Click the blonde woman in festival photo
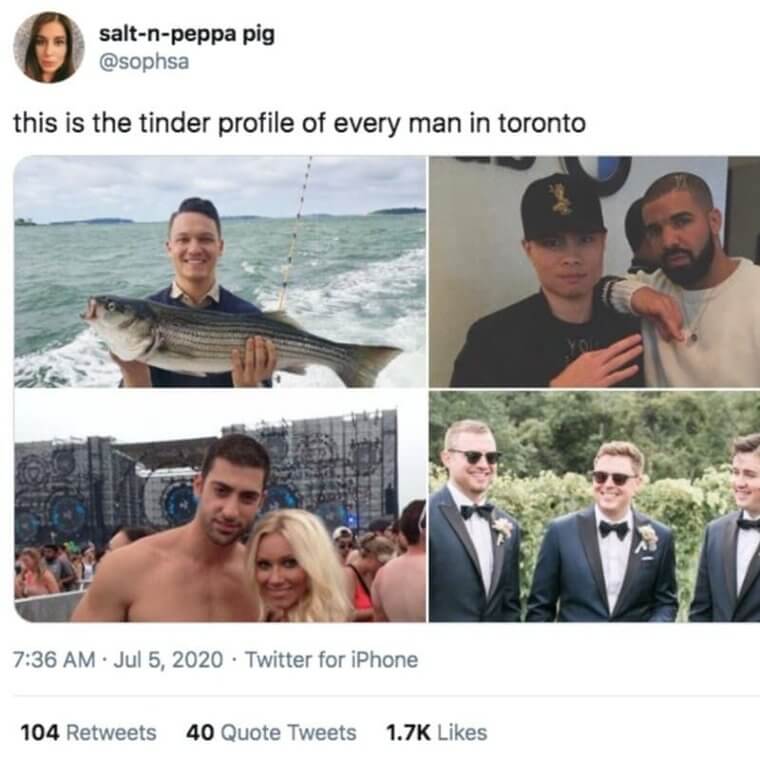 point(301,567)
